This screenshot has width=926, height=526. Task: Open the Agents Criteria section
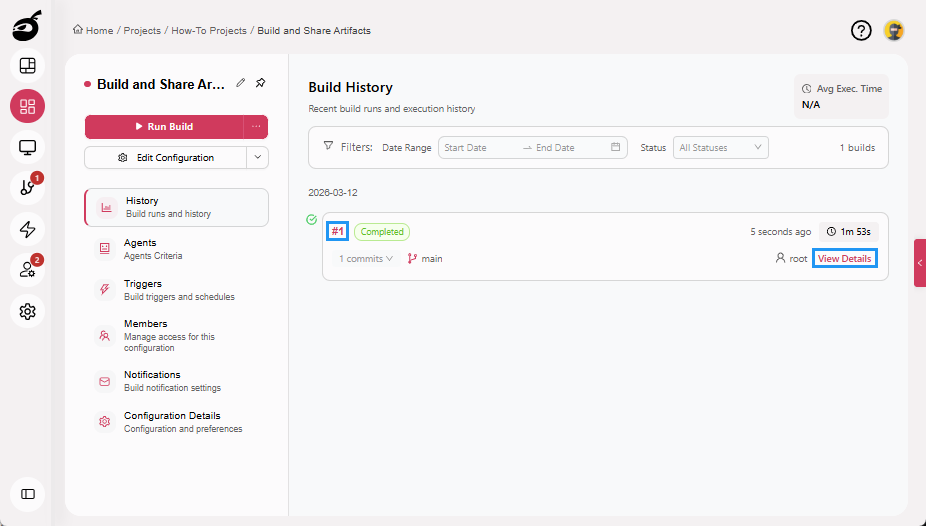[x=177, y=249]
